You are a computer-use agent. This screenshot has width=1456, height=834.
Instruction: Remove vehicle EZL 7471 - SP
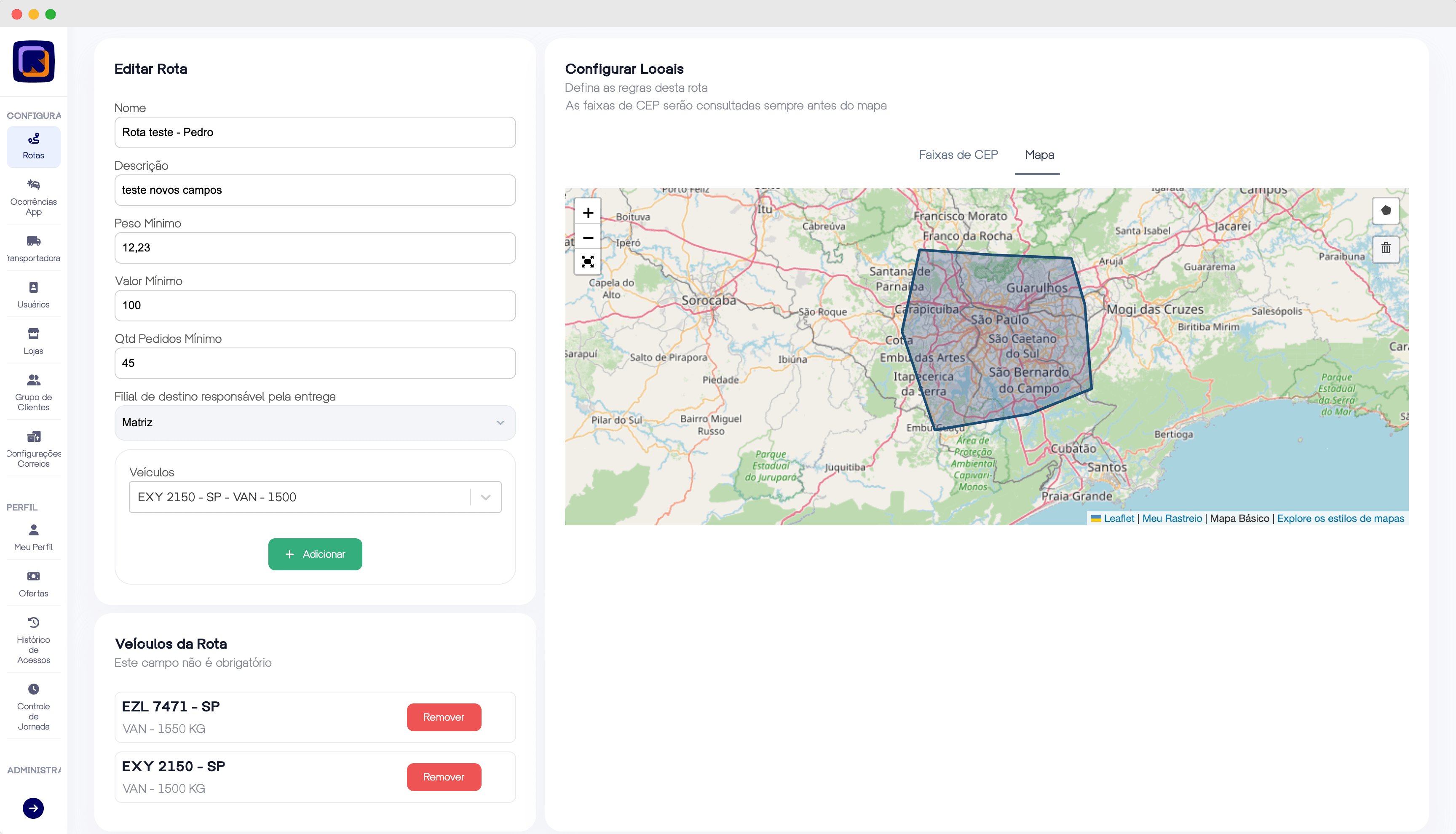point(443,717)
